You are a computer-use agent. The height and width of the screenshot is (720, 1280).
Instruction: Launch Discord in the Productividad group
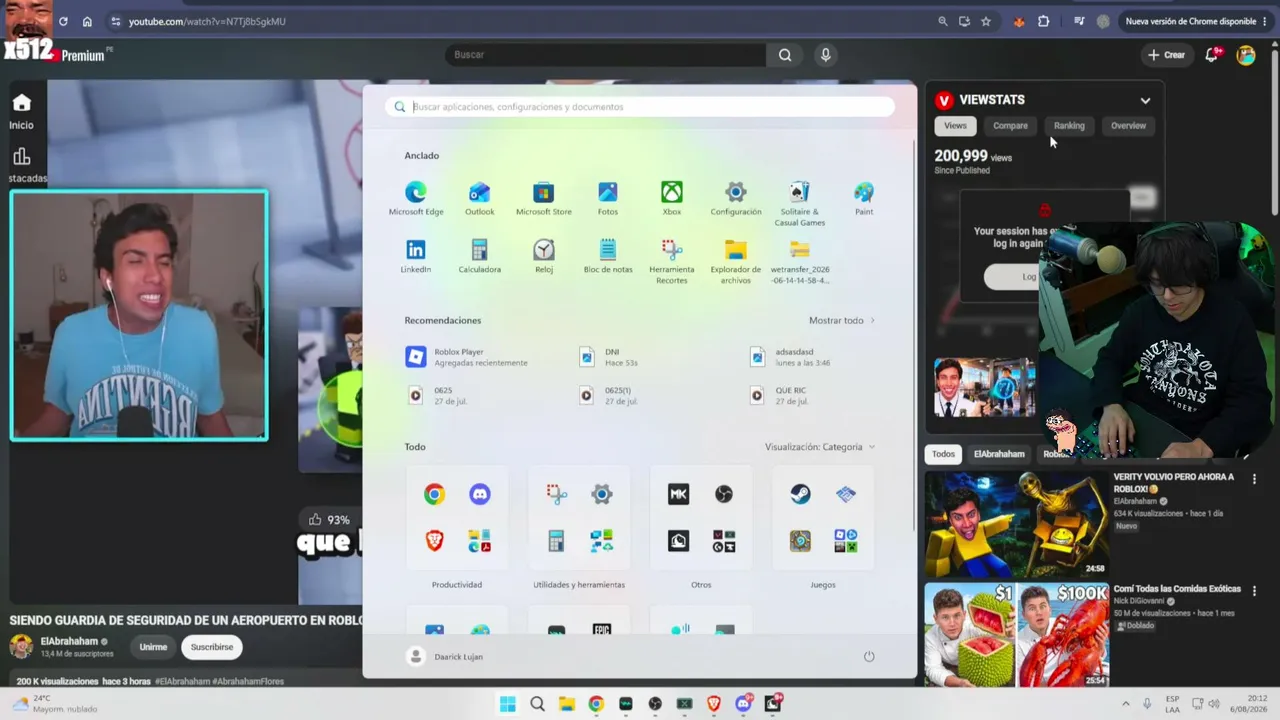tap(480, 494)
